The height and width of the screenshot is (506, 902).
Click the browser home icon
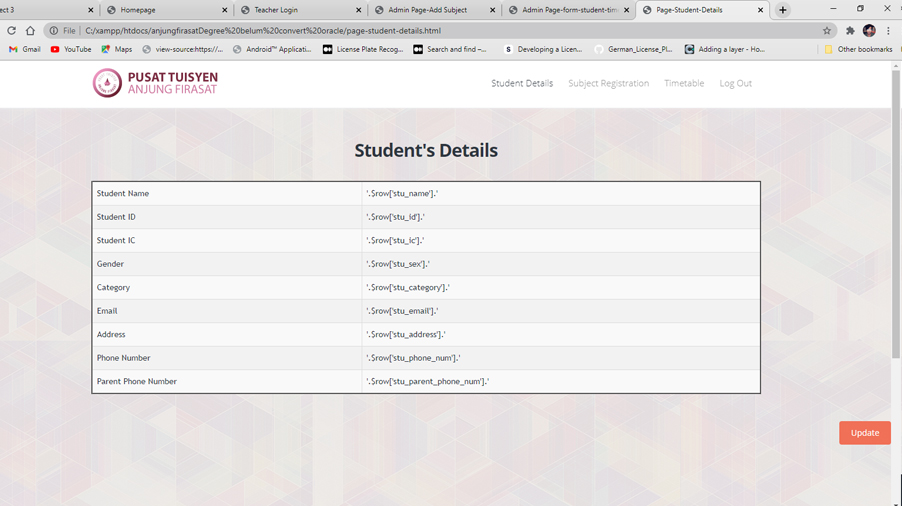pyautogui.click(x=30, y=31)
